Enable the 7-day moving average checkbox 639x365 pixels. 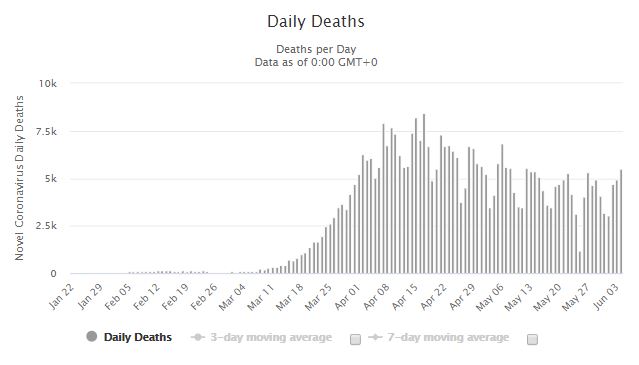point(532,339)
